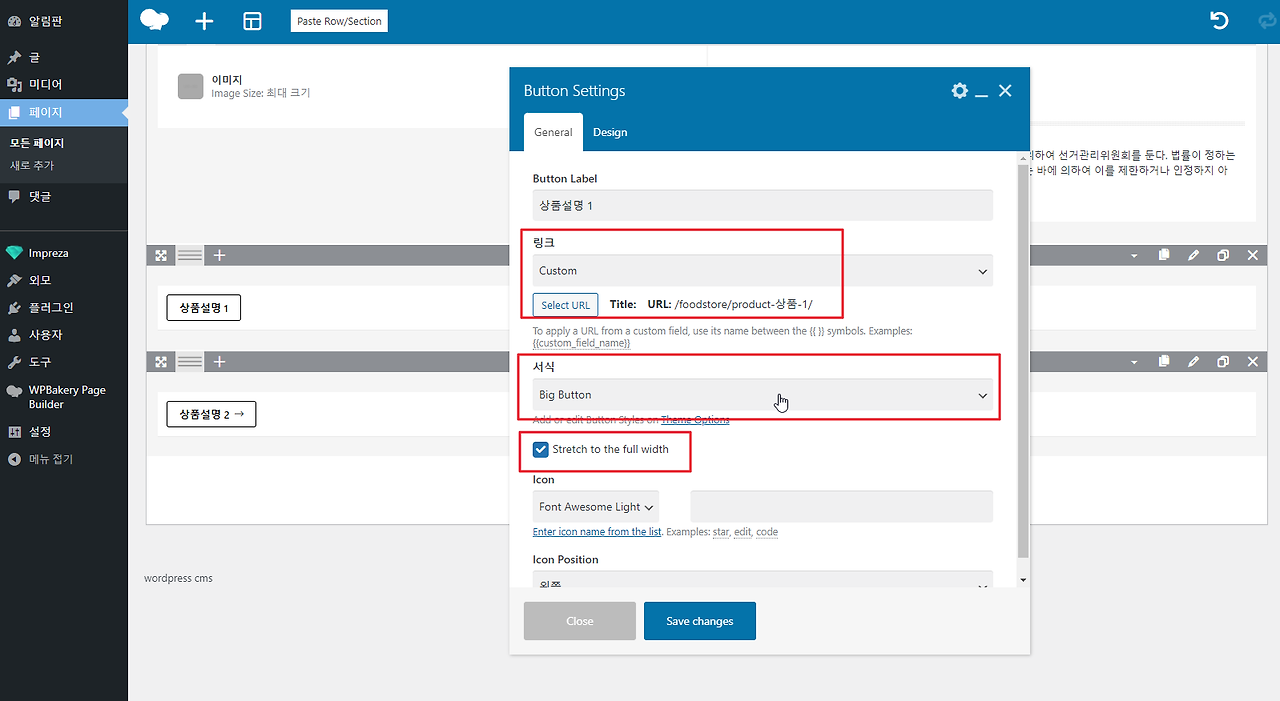The image size is (1280, 701).
Task: Open 외모 appearance menu
Action: click(64, 281)
